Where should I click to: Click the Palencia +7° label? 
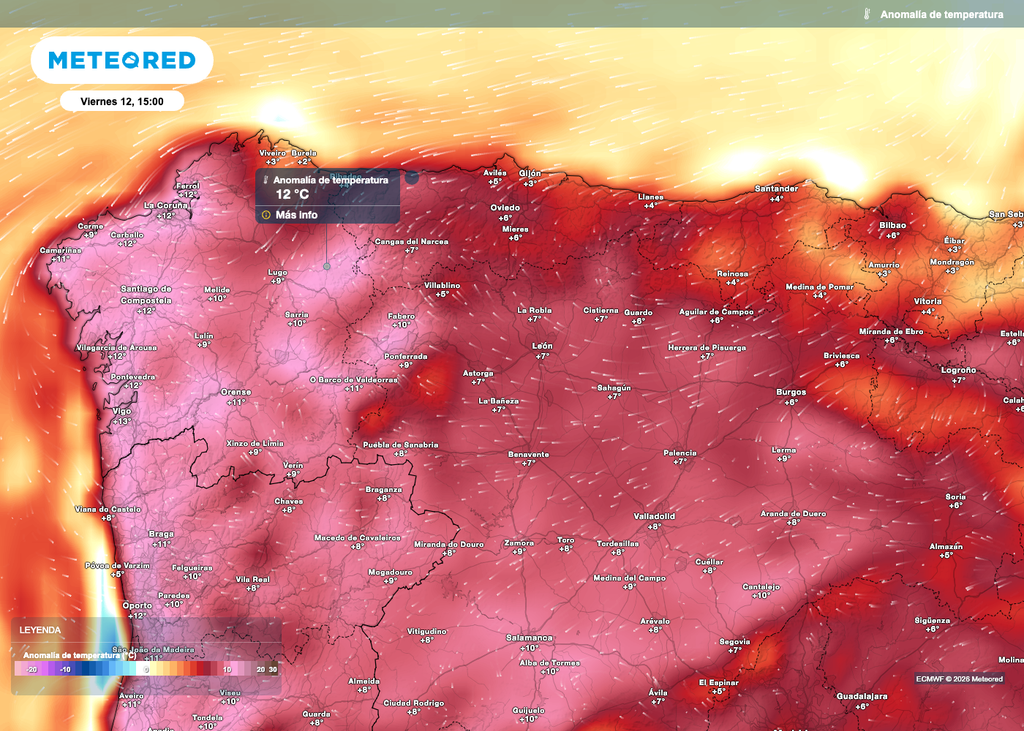coord(680,457)
